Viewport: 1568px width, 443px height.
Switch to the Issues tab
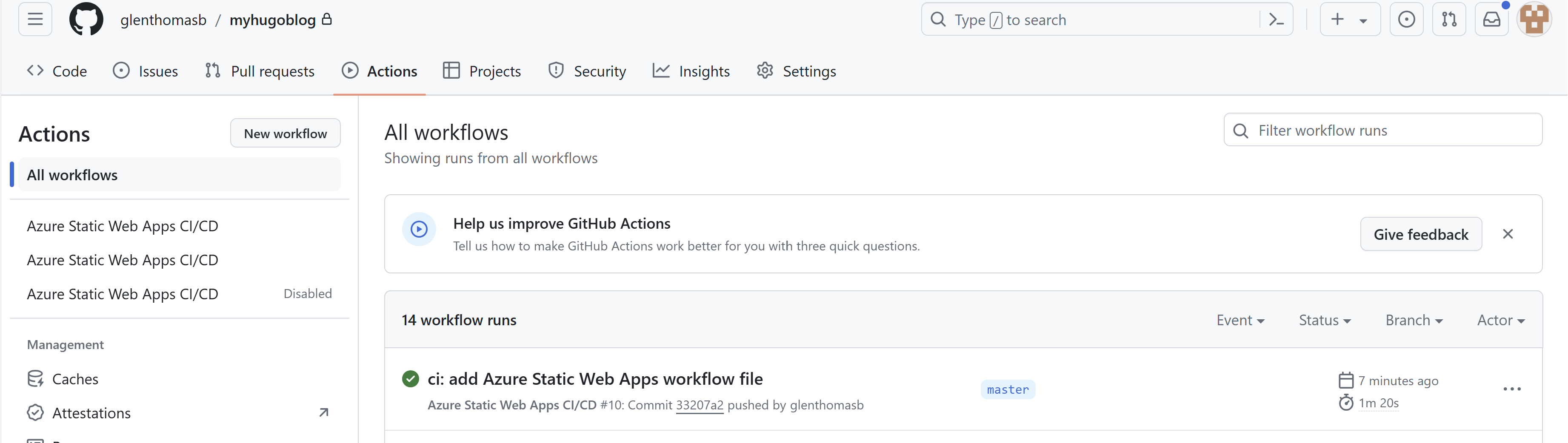146,71
